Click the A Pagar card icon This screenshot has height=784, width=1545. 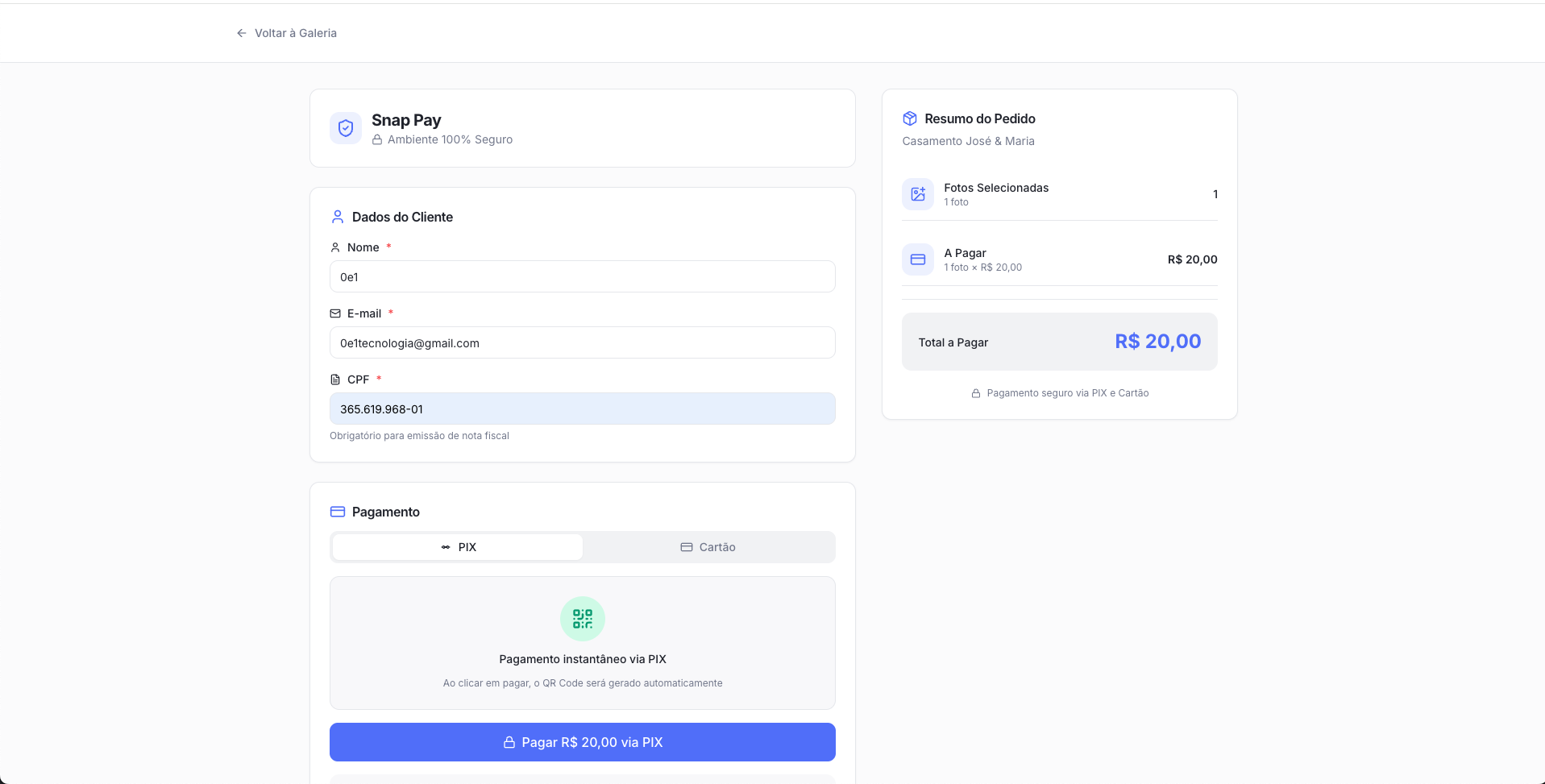(x=918, y=259)
